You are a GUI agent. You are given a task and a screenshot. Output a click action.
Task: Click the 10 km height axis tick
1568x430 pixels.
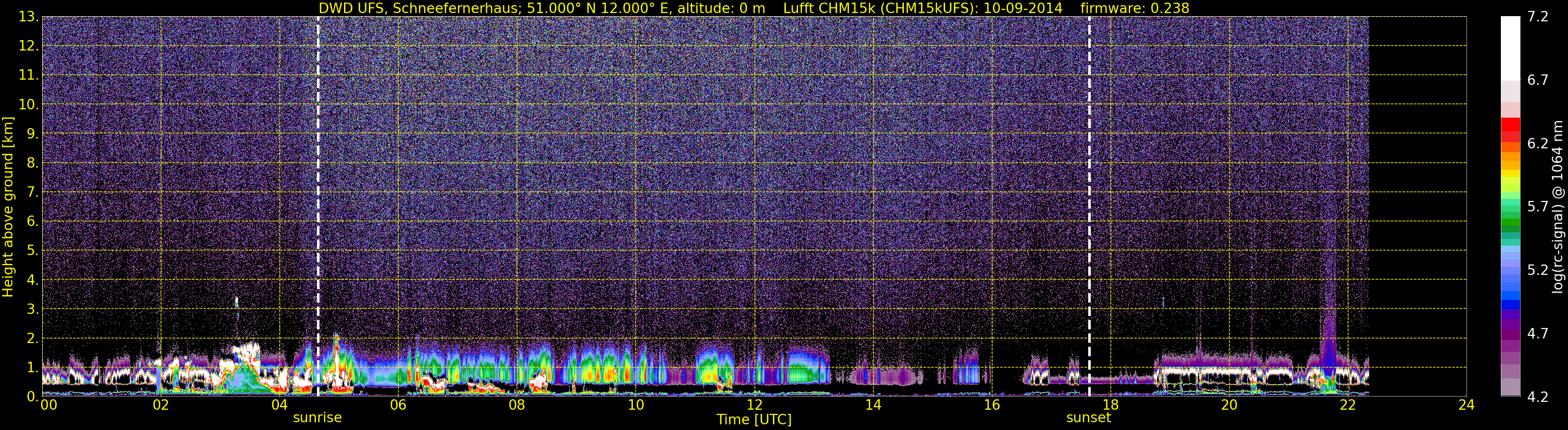point(28,104)
